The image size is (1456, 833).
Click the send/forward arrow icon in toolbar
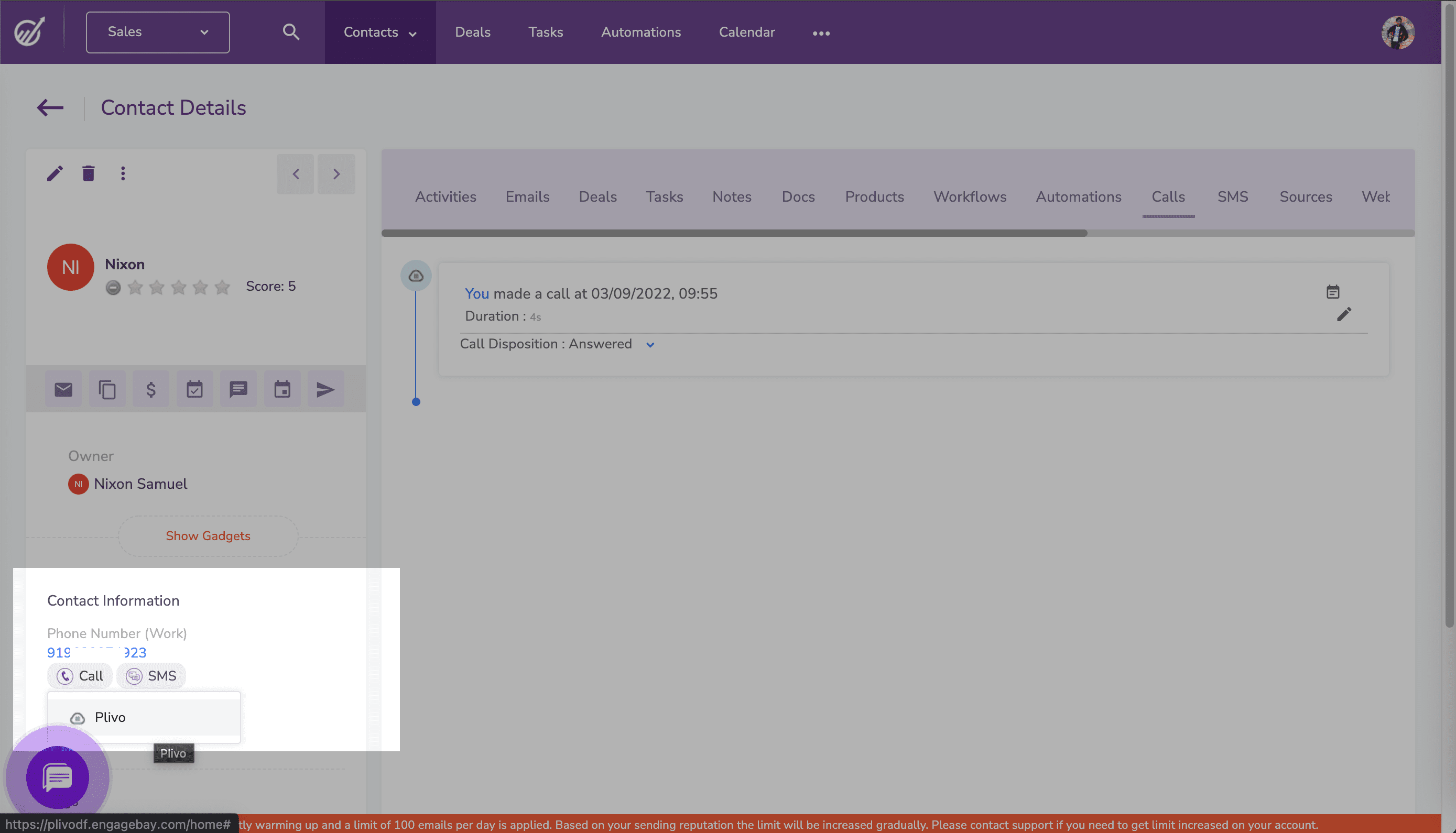tap(326, 388)
